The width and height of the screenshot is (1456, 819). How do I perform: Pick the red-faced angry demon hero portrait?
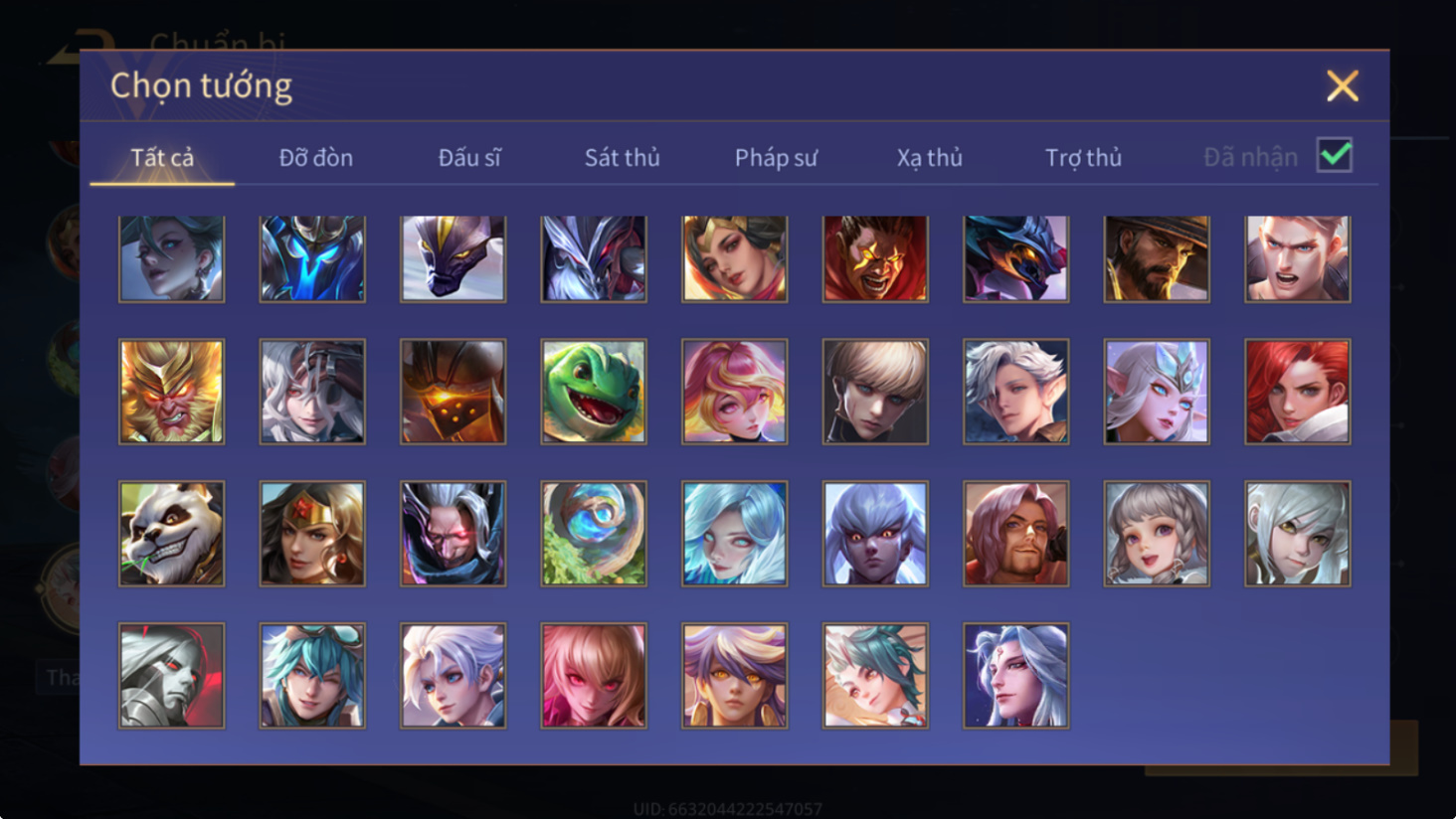[x=875, y=258]
